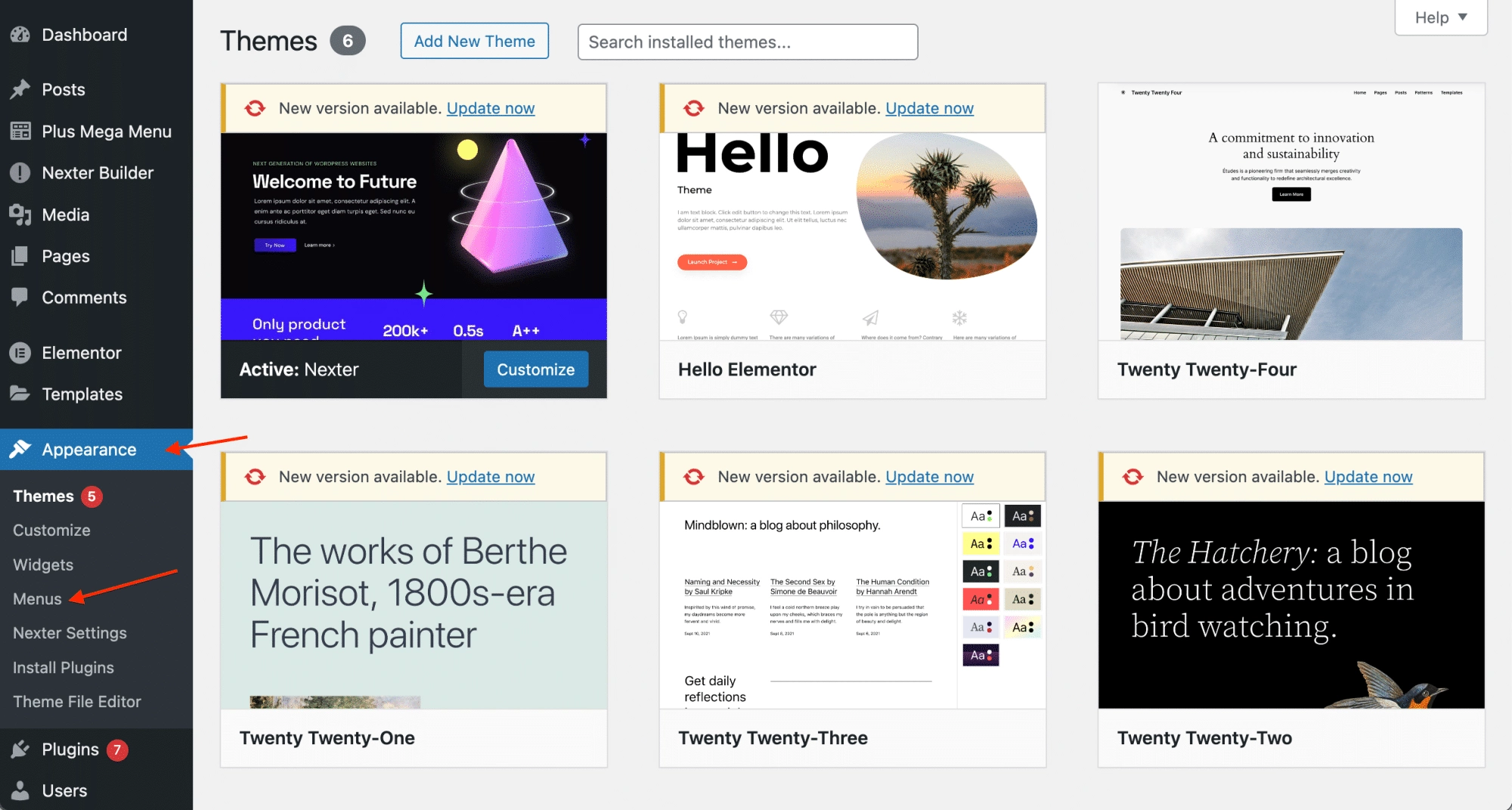The width and height of the screenshot is (1512, 810).
Task: Click the pink Aa color style swatch
Action: (x=981, y=598)
